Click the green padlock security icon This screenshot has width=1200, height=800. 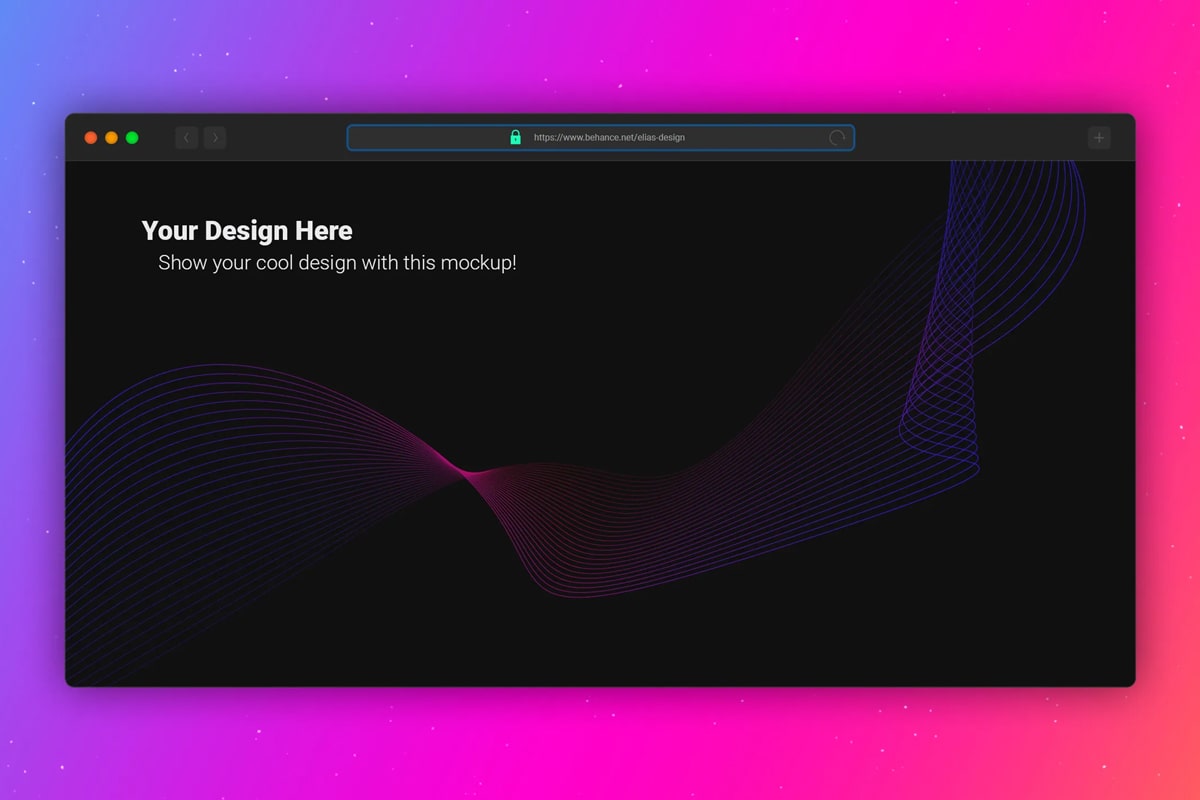515,138
